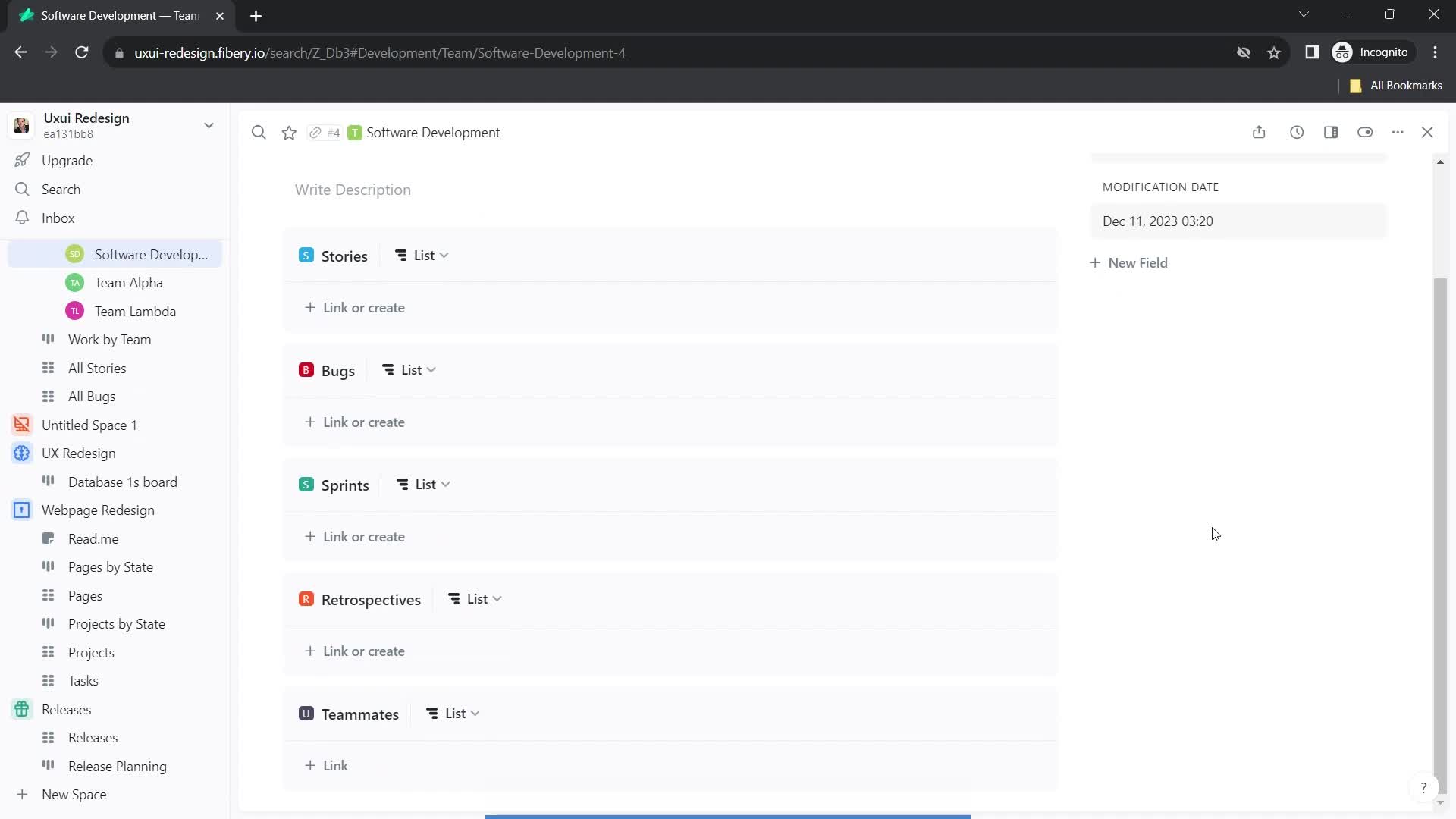This screenshot has width=1456, height=819.
Task: Click the close panel icon
Action: coord(1429,131)
